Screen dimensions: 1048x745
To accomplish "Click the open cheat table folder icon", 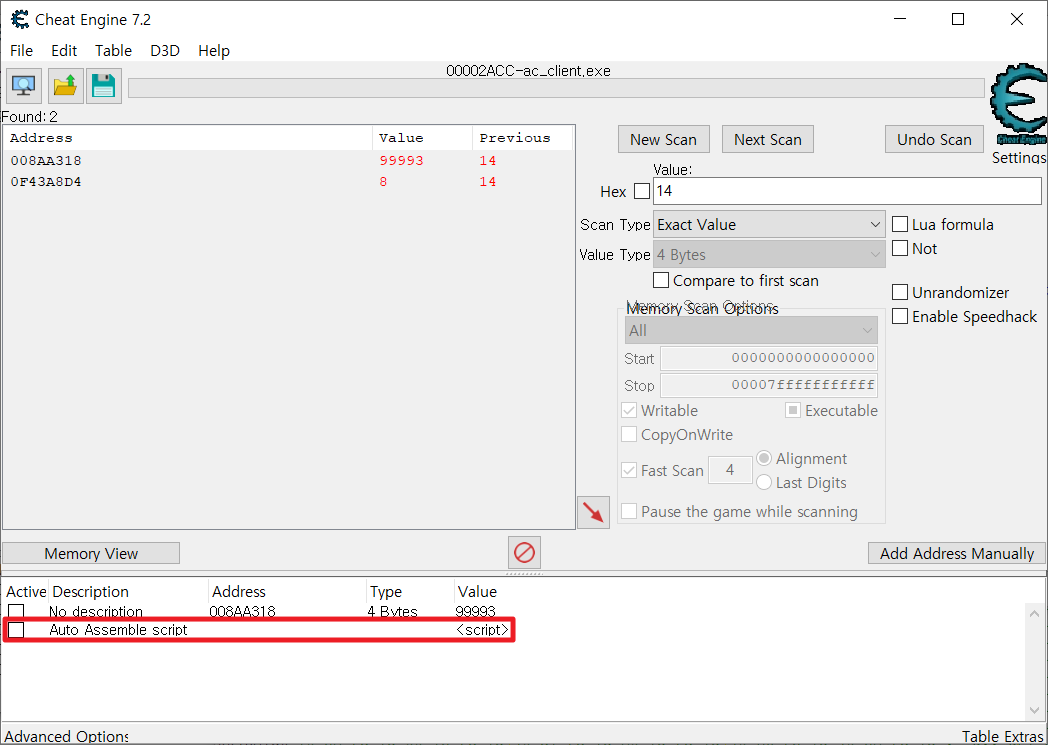I will [66, 86].
